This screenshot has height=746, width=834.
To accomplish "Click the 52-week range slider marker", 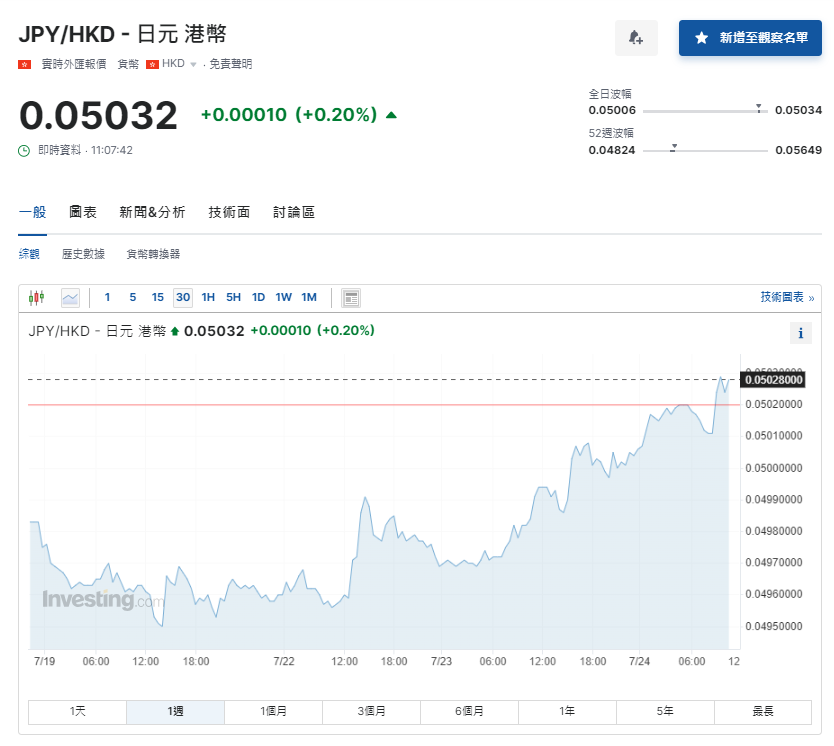I will (674, 147).
